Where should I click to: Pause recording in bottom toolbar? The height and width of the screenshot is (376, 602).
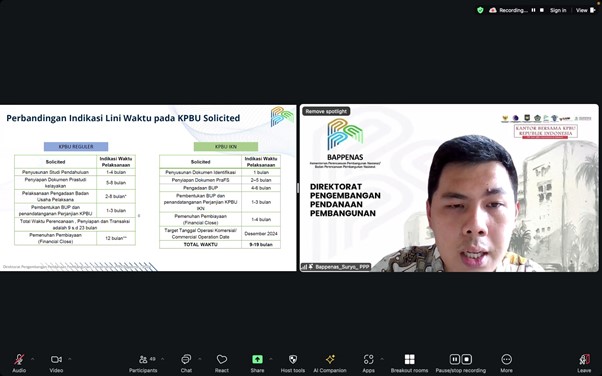click(x=455, y=359)
